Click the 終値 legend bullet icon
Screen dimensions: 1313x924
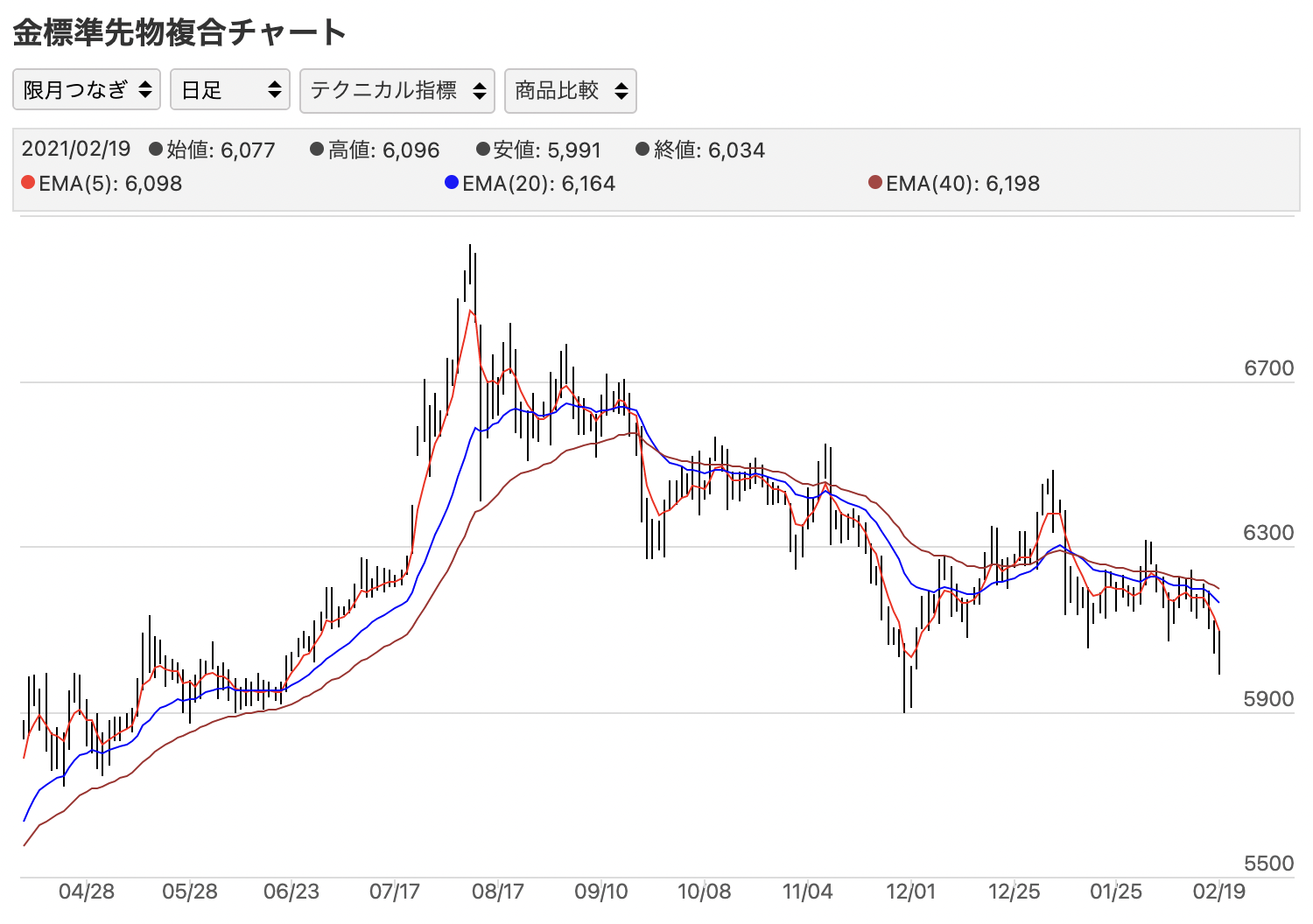coord(642,150)
